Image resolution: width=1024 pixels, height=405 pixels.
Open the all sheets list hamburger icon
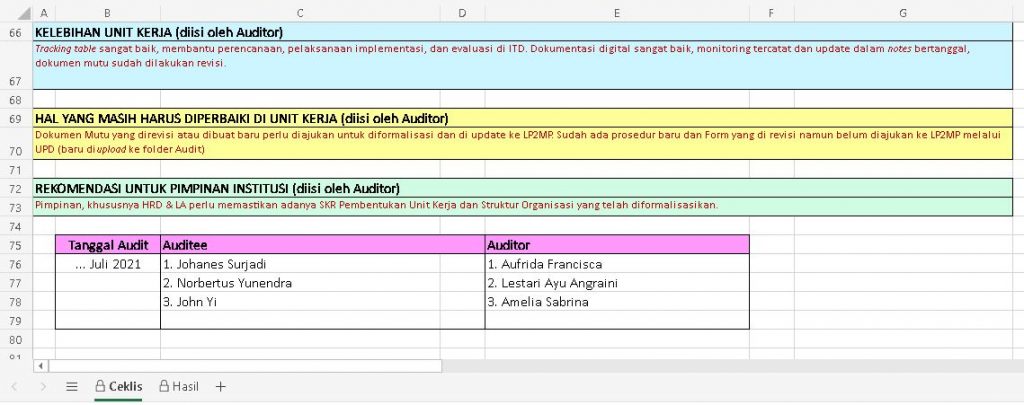(71, 386)
